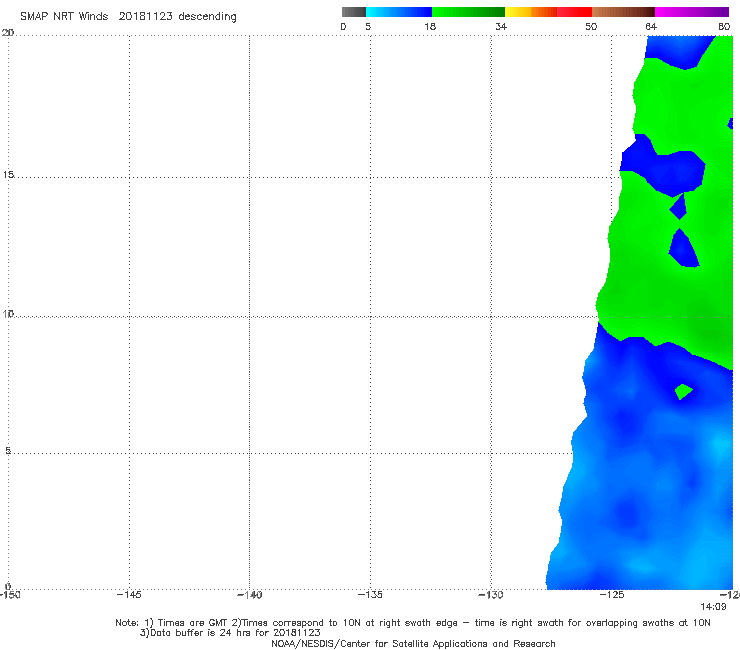Screen dimensions: 740x650
Task: Click the latitude axis label "20"
Action: (x=8, y=33)
